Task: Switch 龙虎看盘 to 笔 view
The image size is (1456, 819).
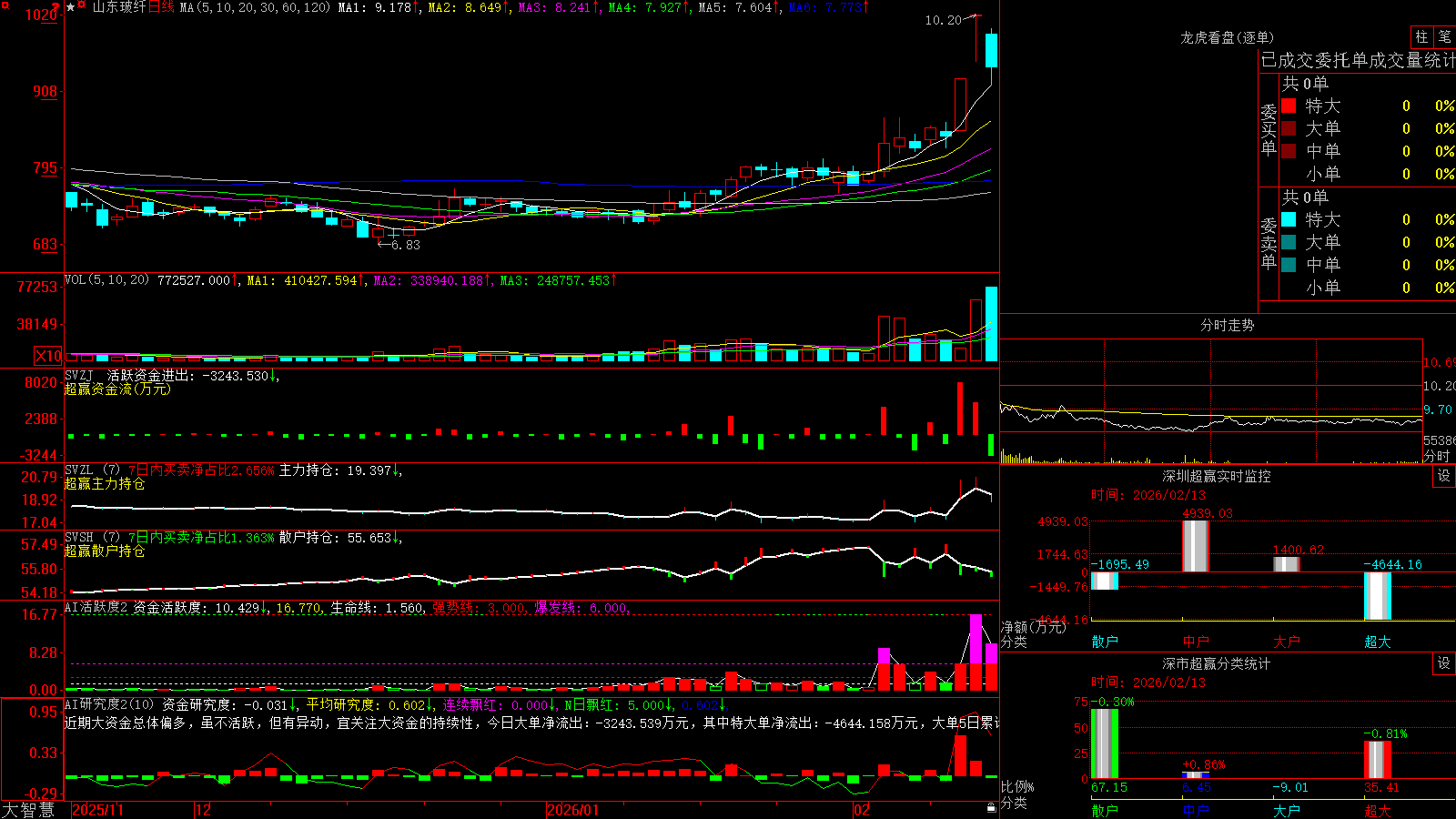Action: coord(1445,36)
